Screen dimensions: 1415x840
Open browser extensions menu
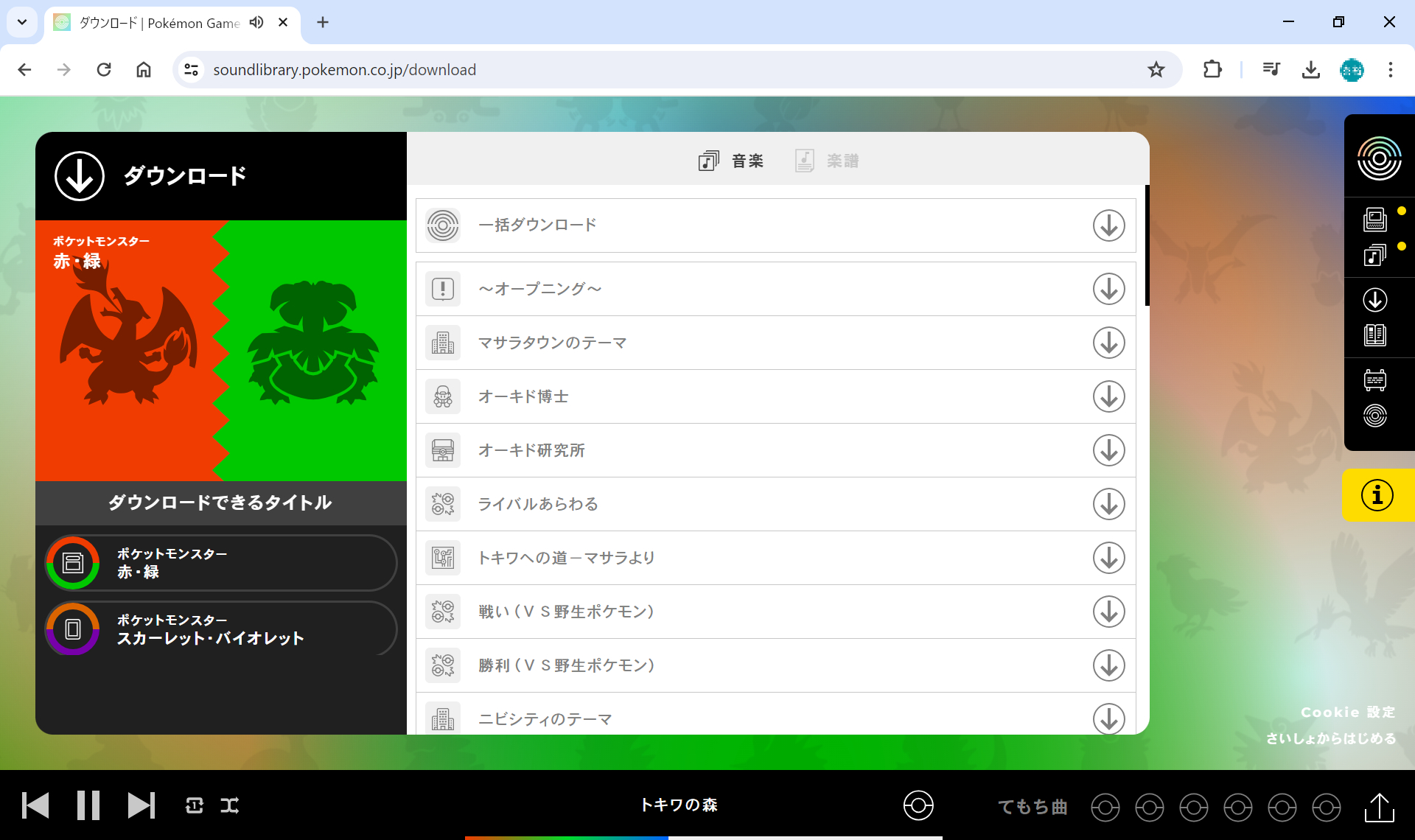1212,70
